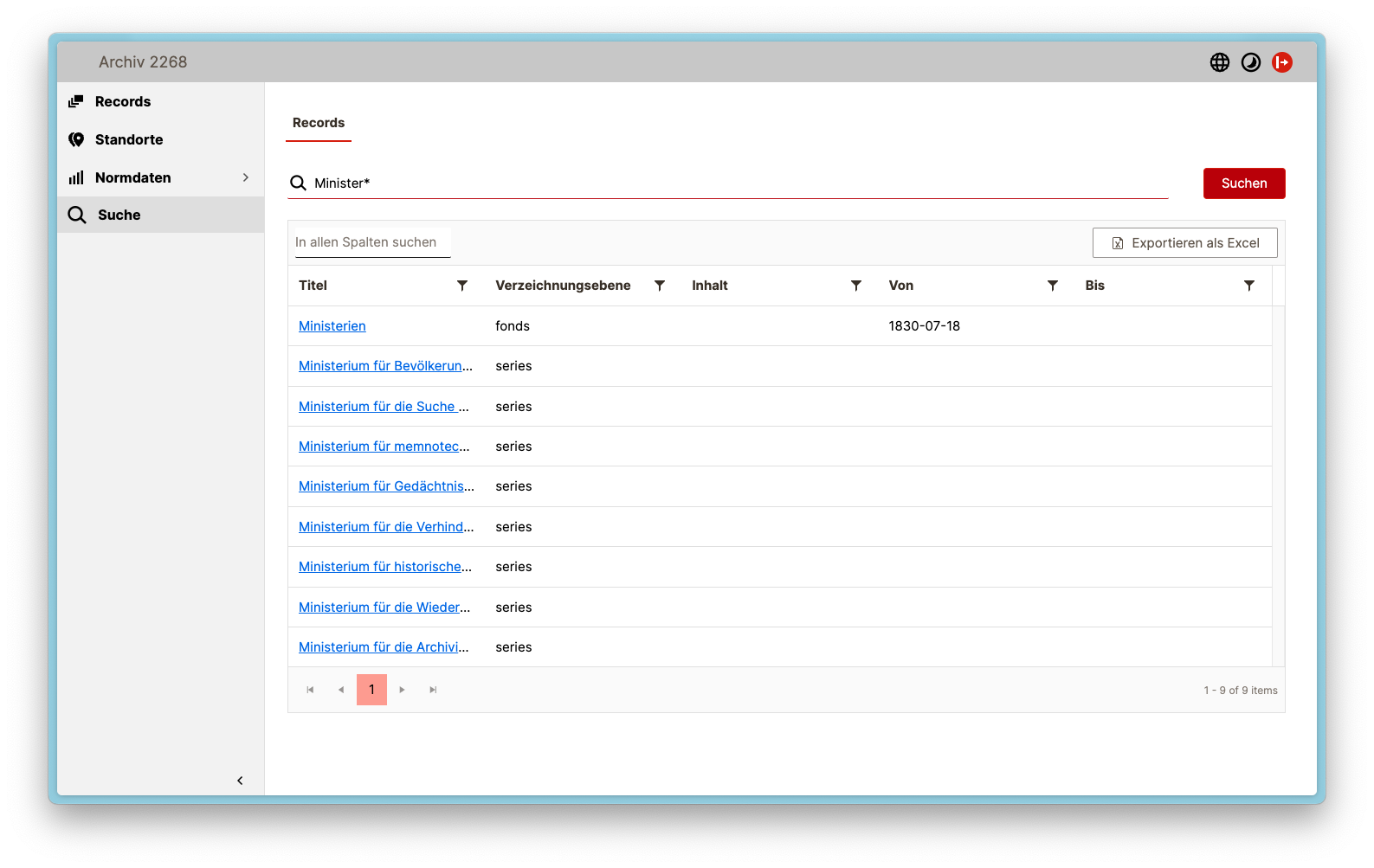Image resolution: width=1374 pixels, height=868 pixels.
Task: Select page 1 in the pager
Action: pyautogui.click(x=371, y=690)
